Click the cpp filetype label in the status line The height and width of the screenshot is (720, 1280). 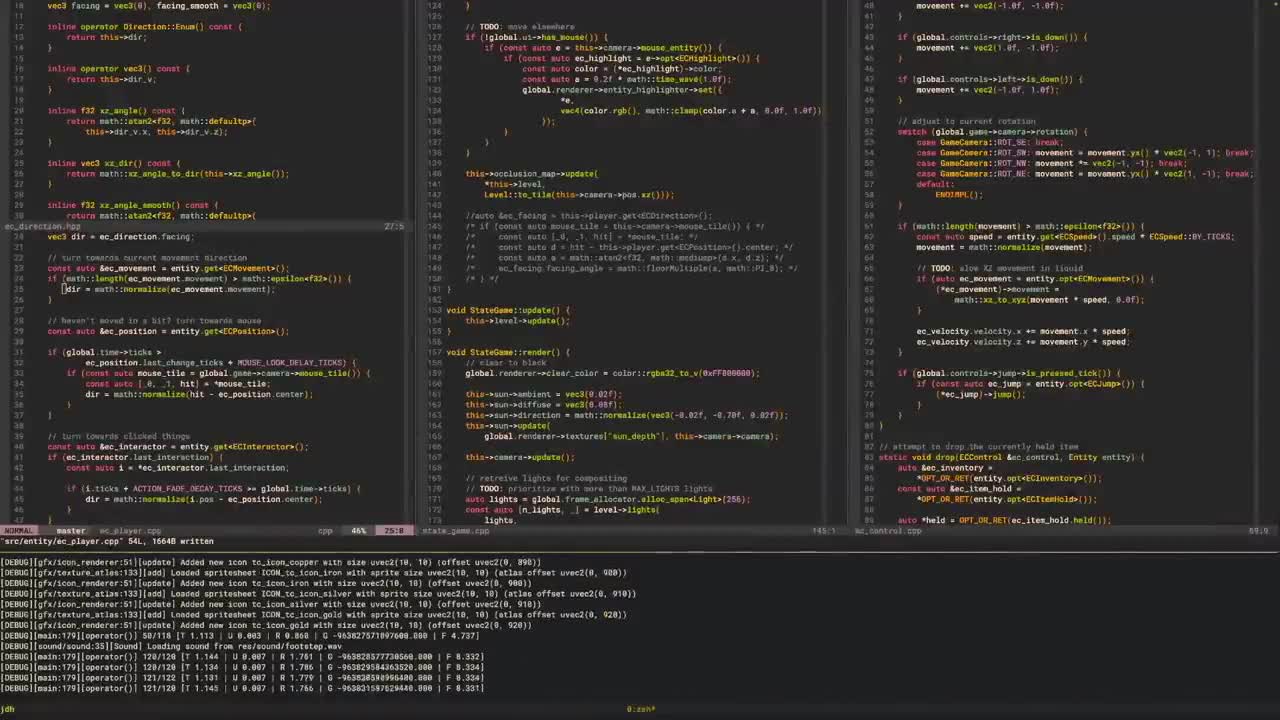(x=325, y=531)
